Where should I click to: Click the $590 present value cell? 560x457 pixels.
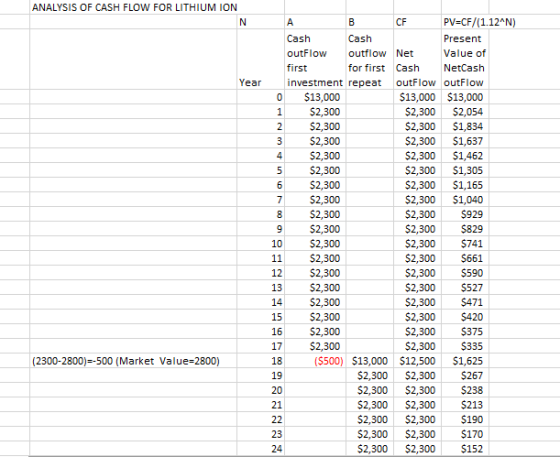[x=465, y=273]
